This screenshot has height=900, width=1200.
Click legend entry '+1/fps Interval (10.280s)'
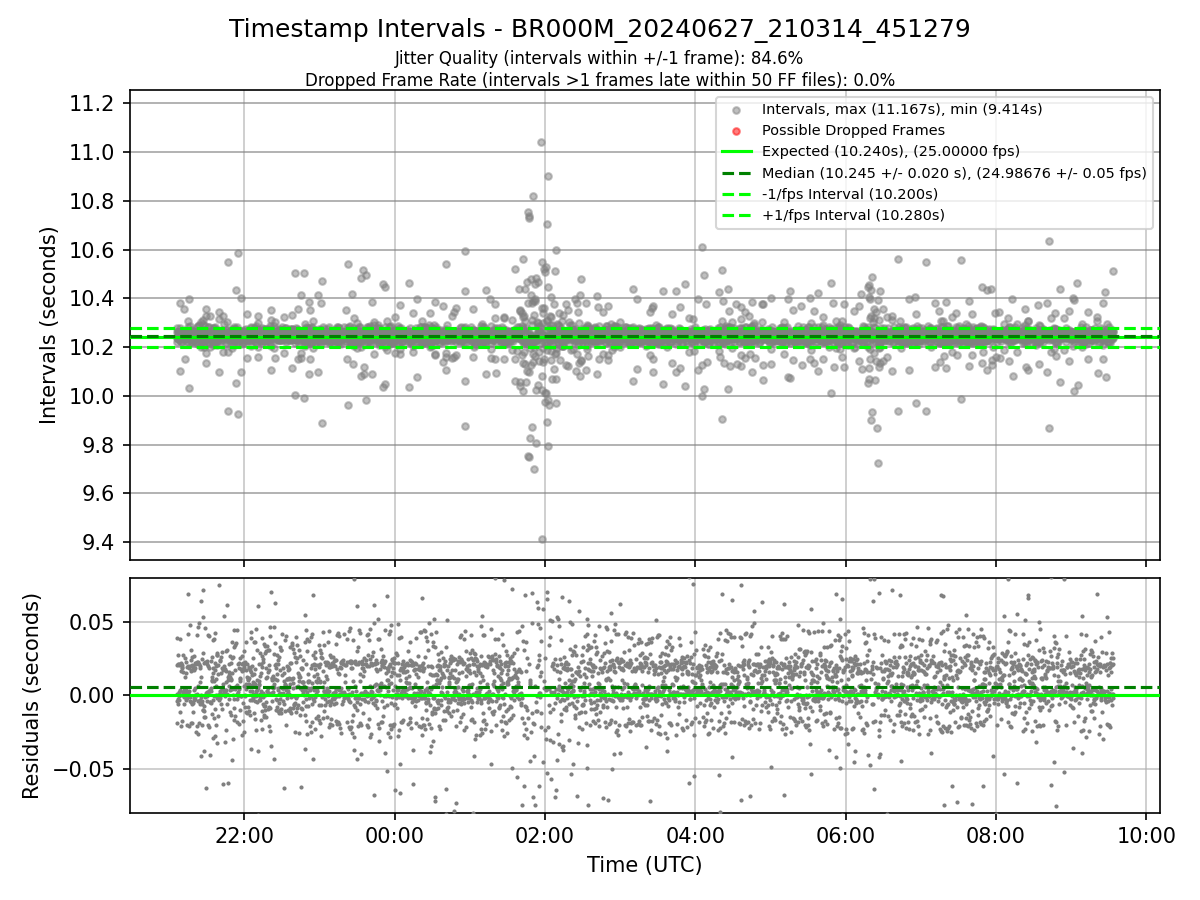[853, 215]
